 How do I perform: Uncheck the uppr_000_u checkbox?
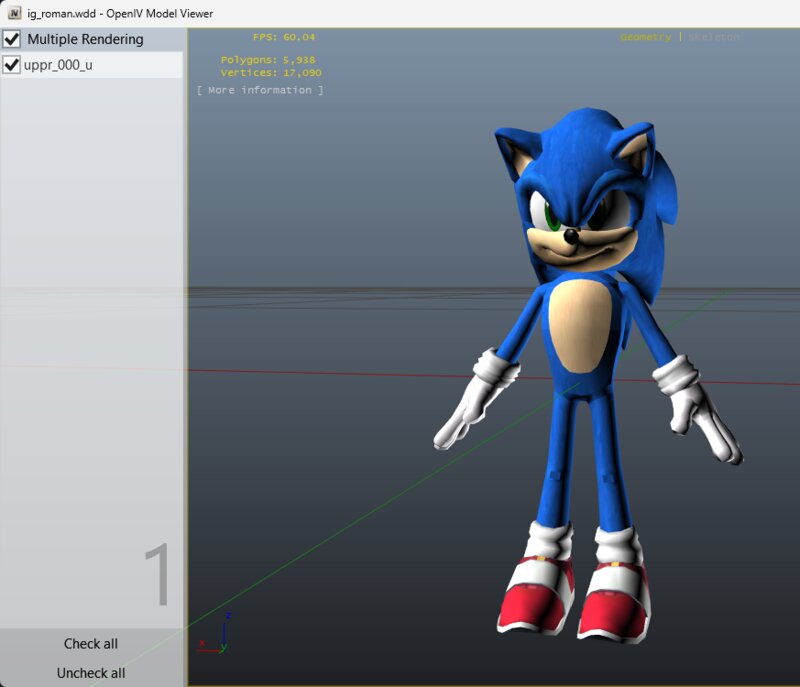(12, 65)
